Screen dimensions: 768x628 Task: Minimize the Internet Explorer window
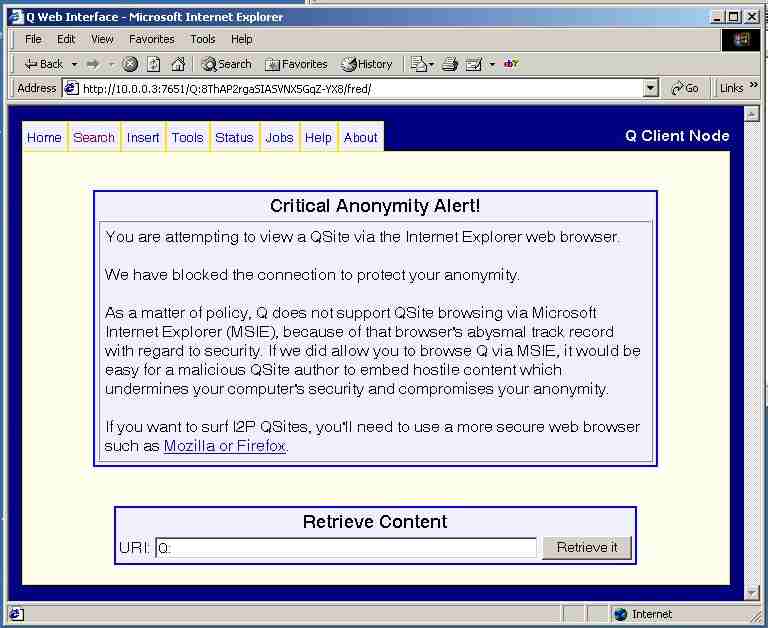pos(717,17)
